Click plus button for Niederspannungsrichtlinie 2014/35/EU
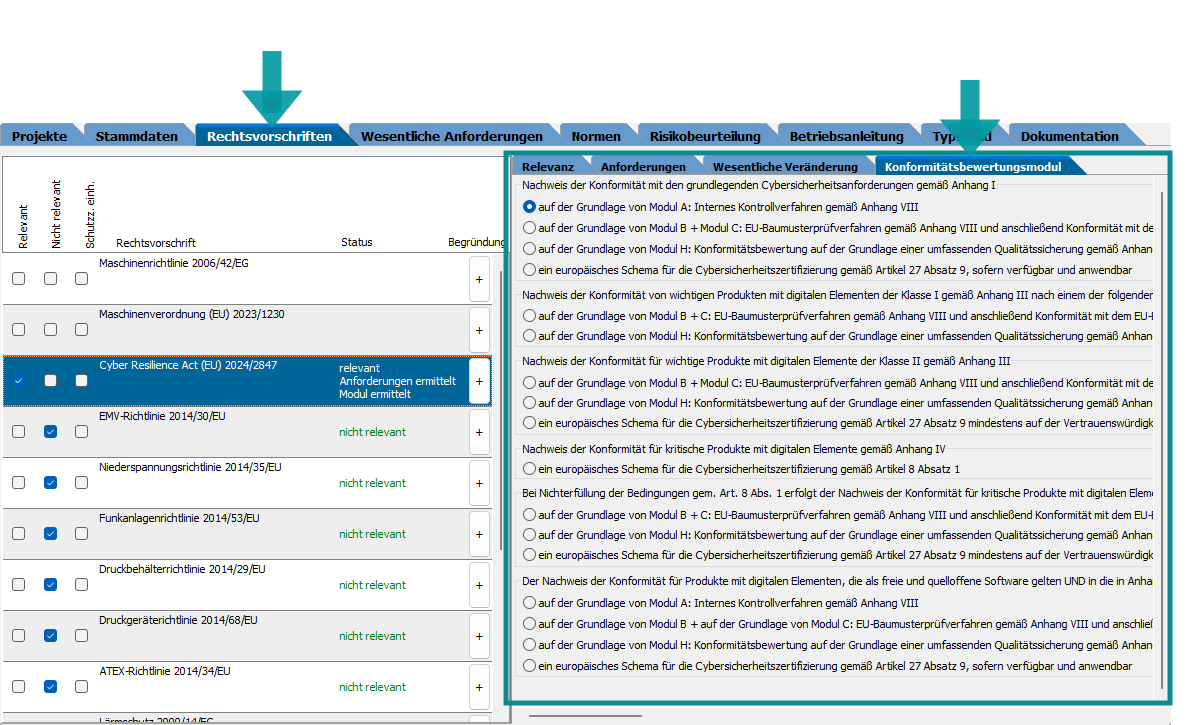 479,483
